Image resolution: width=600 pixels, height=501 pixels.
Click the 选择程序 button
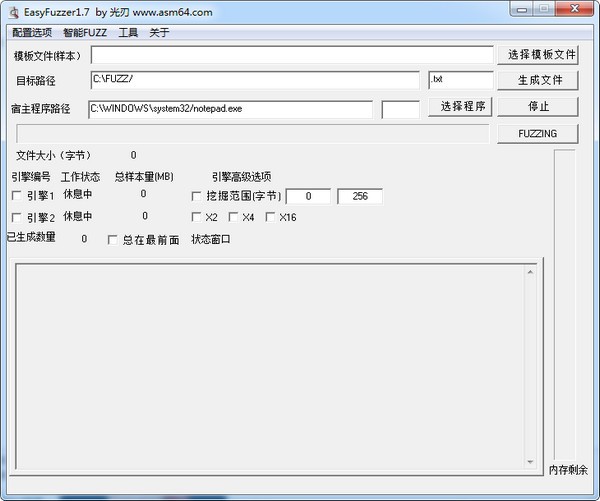pyautogui.click(x=460, y=106)
